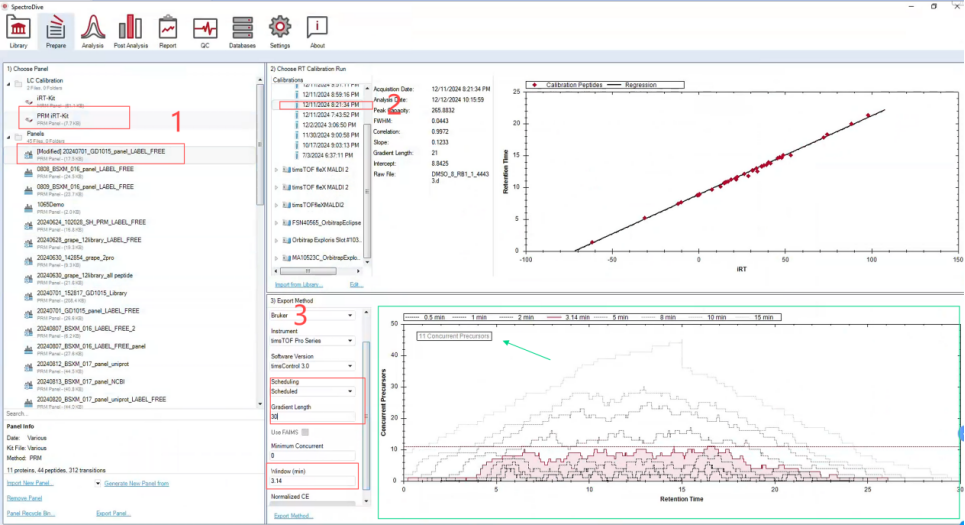Screen dimensions: 965x525
Task: Click Generate New Panel from link
Action: coord(137,483)
